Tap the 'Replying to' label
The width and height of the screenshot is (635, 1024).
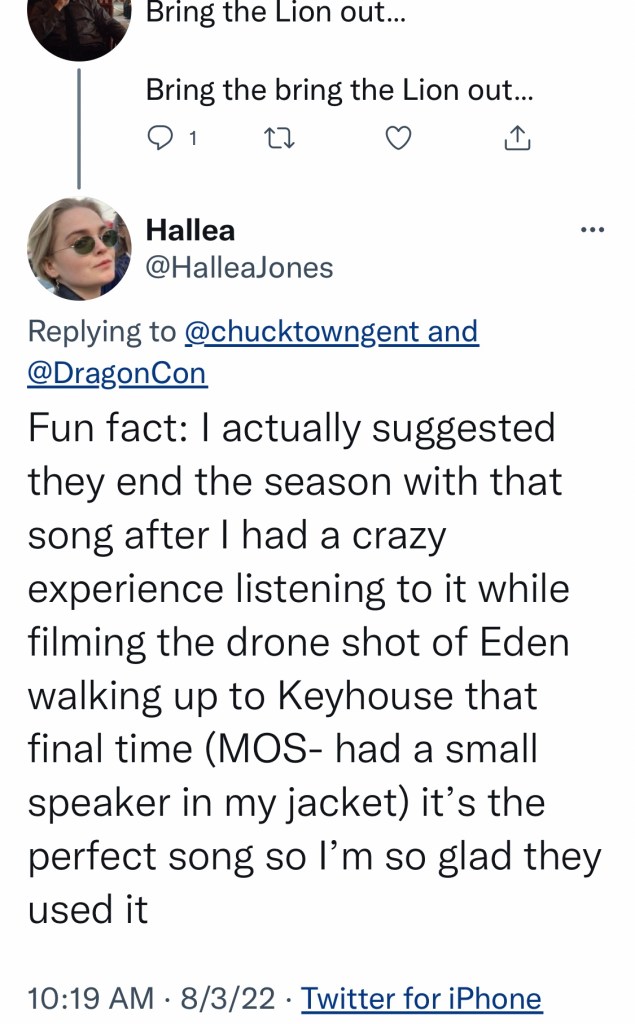[100, 331]
